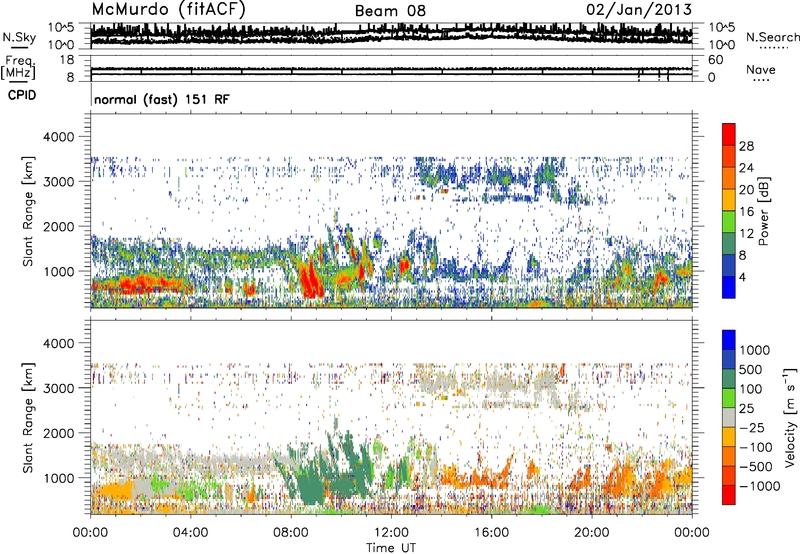Screen dimensions: 800x554
Task: Pick the yellow segment of Power color bar
Action: tap(729, 200)
